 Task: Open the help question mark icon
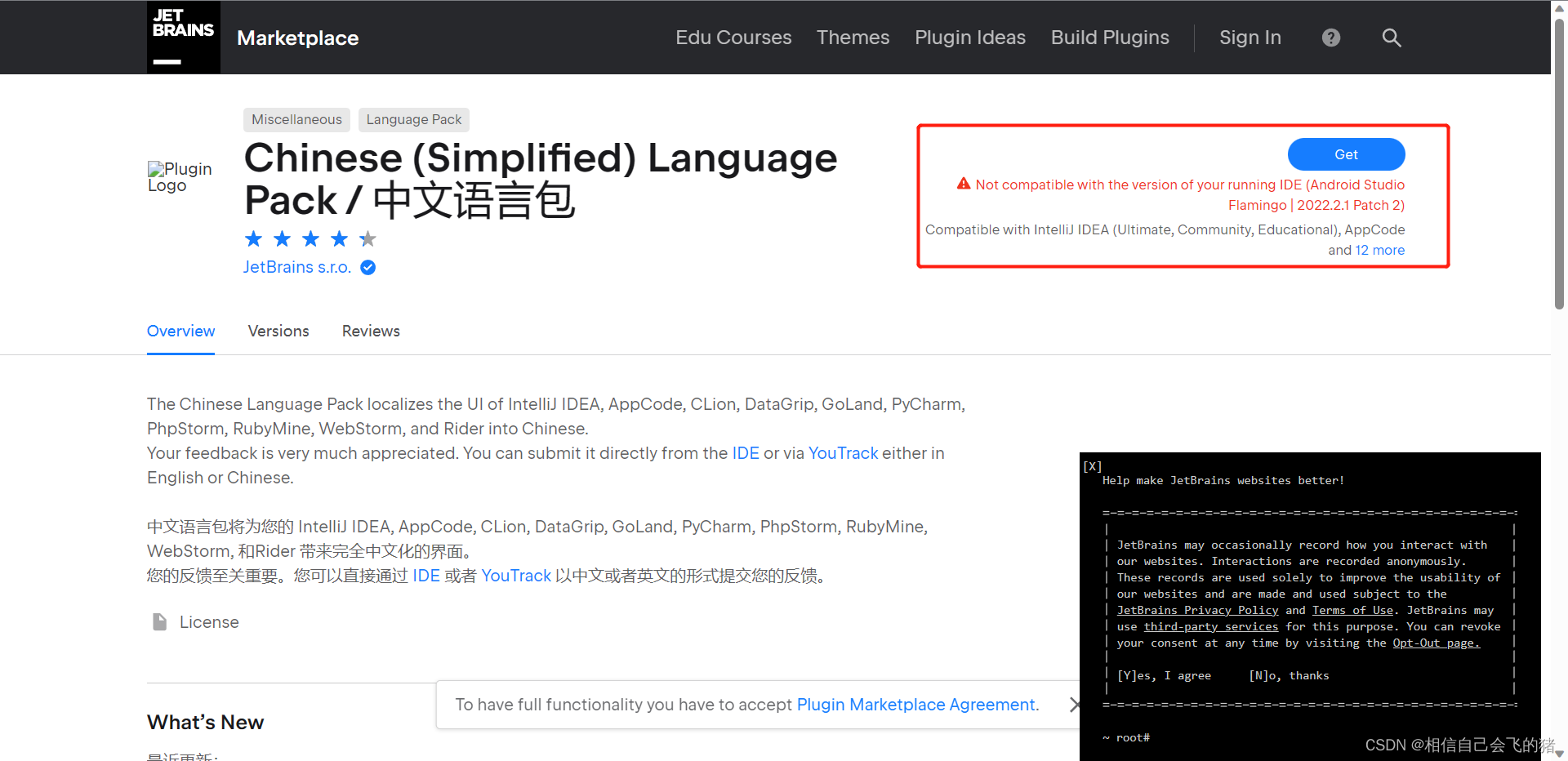[1331, 38]
